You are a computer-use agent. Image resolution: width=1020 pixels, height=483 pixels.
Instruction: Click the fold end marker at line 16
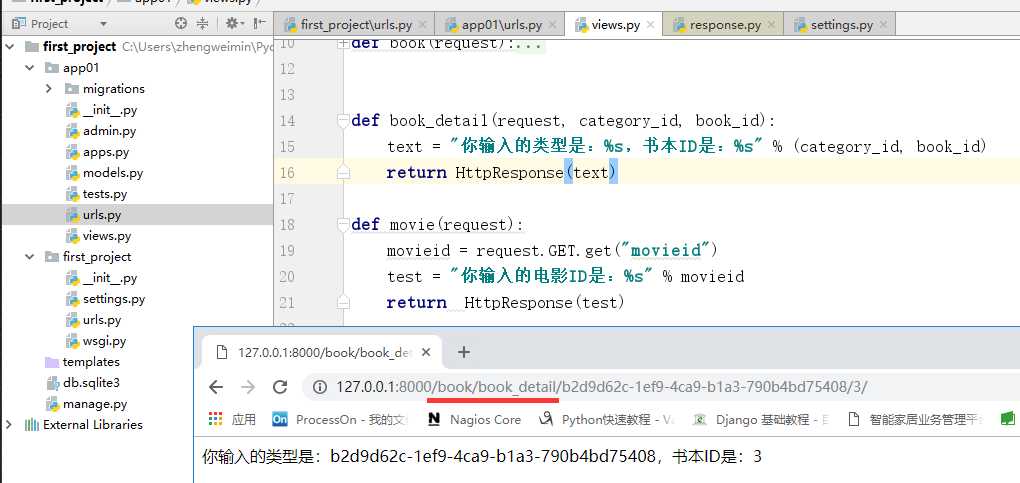343,172
